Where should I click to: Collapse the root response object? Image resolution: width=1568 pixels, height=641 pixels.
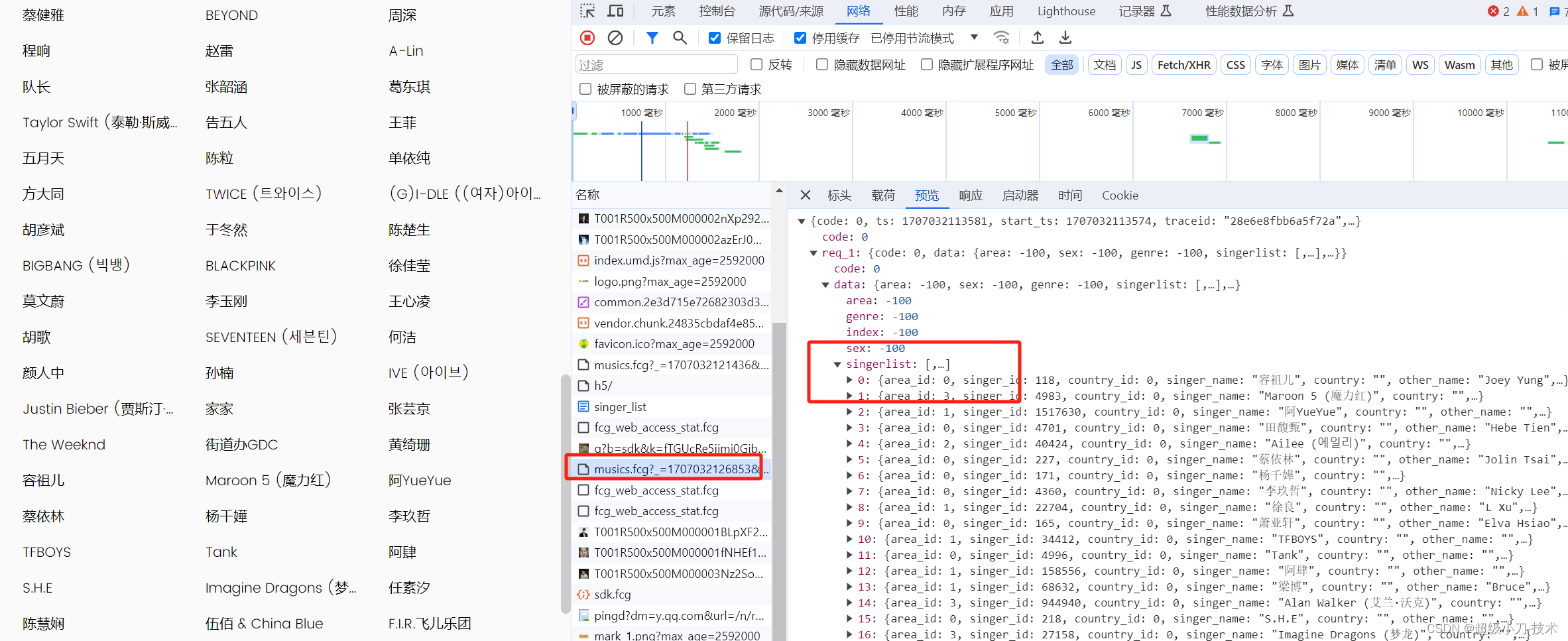[802, 221]
